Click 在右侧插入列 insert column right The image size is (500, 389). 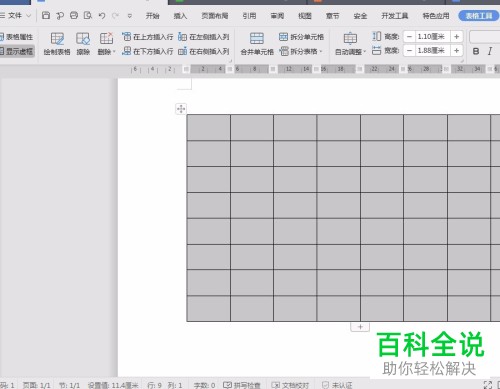point(204,51)
